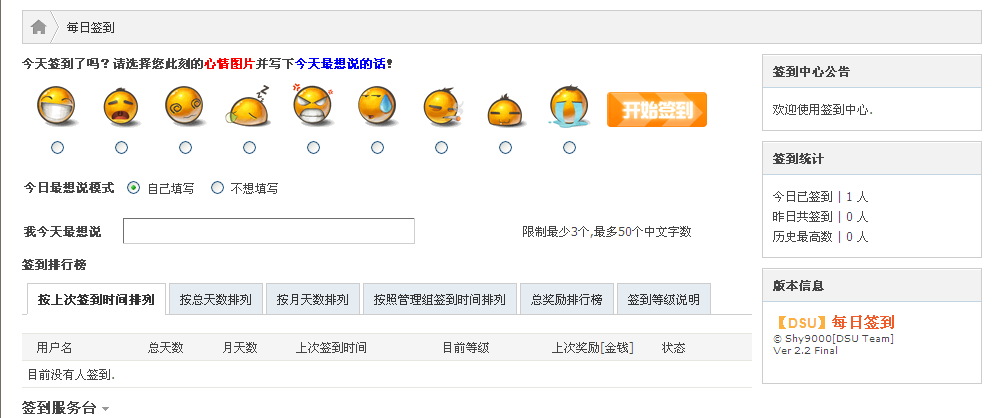
Task: Choose the 自己填写 mode option
Action: (x=133, y=188)
